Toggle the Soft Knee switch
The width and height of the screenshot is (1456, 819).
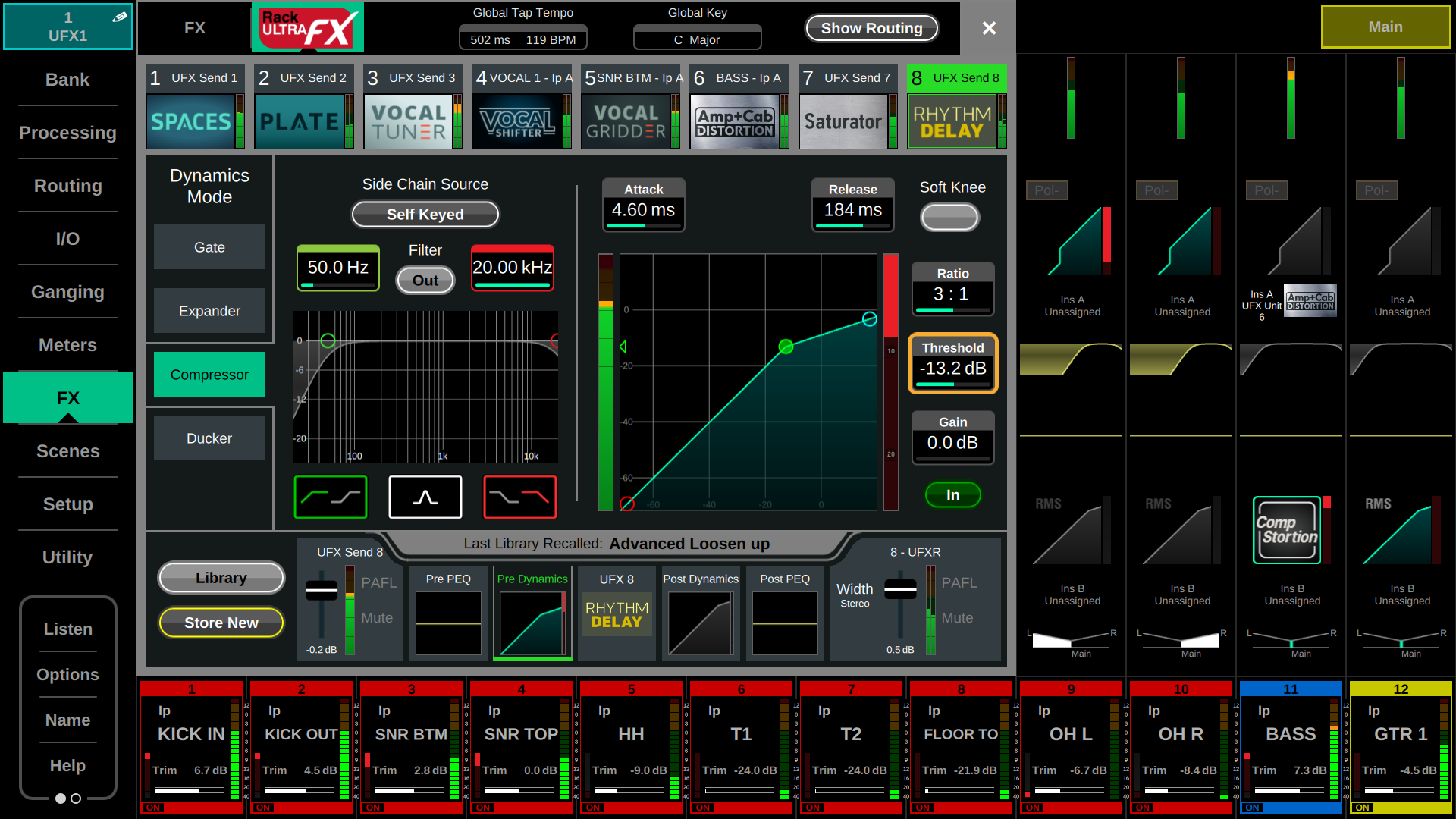point(949,218)
